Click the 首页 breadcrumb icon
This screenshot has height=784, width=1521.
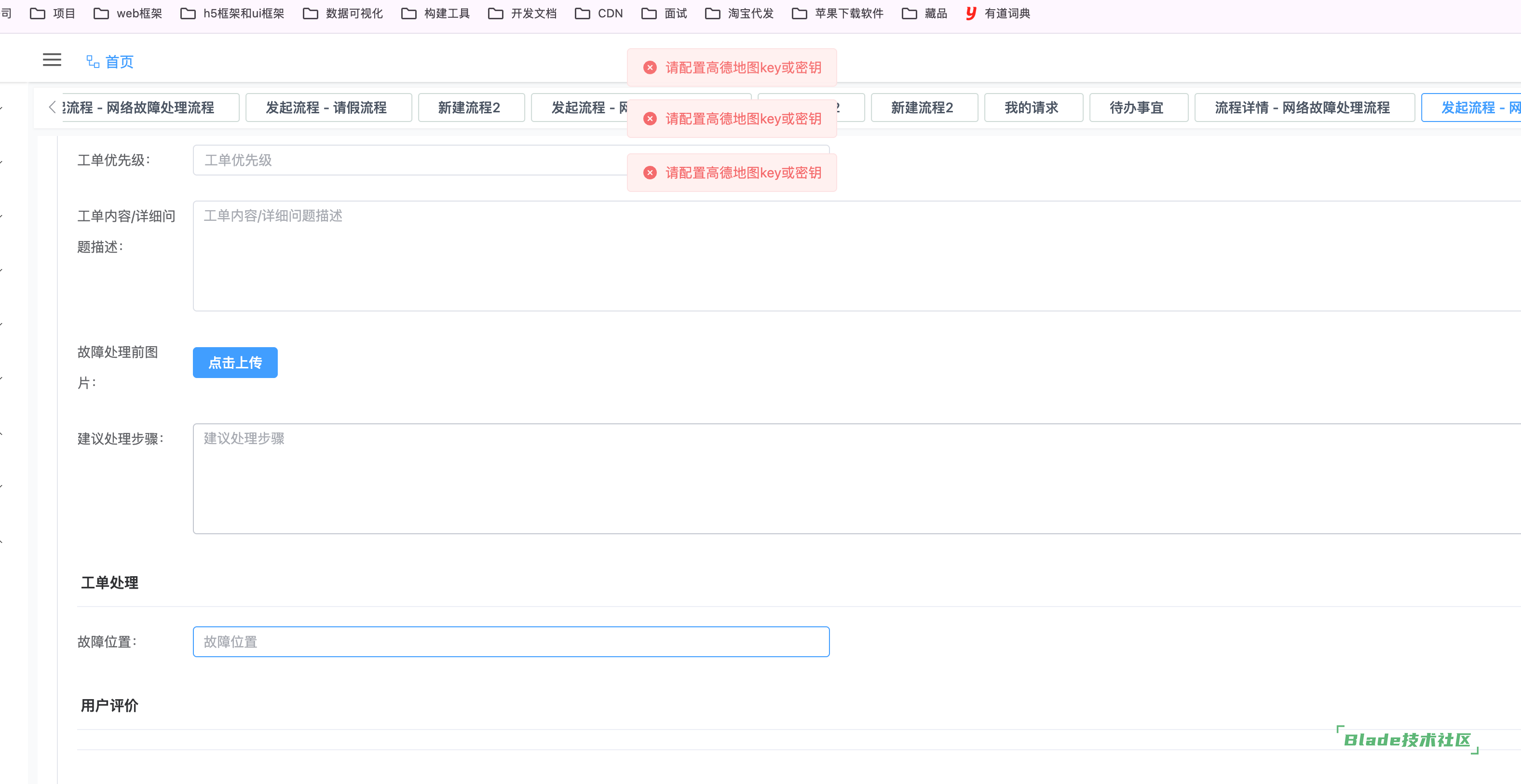tap(93, 61)
